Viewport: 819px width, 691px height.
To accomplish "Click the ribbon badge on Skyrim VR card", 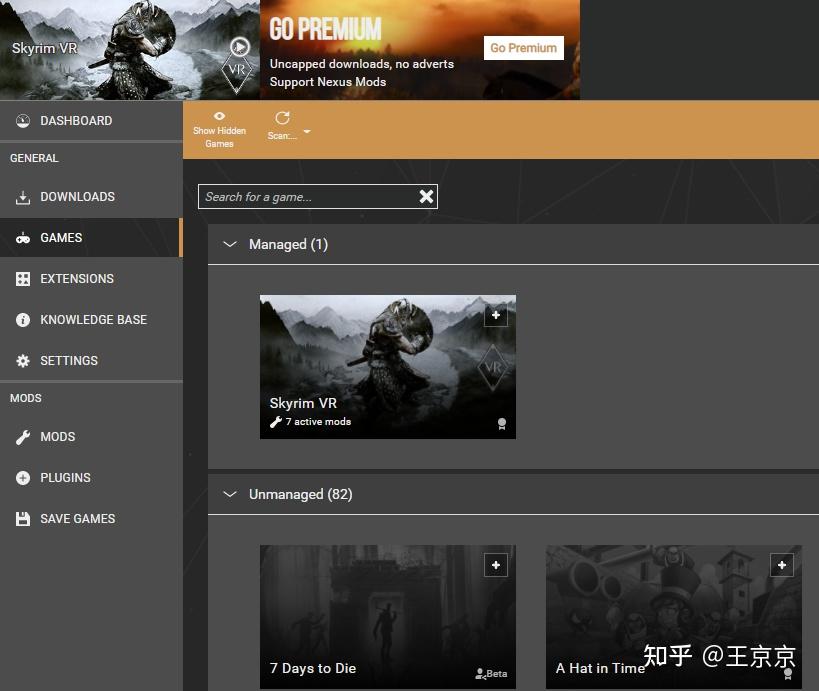I will click(x=502, y=424).
